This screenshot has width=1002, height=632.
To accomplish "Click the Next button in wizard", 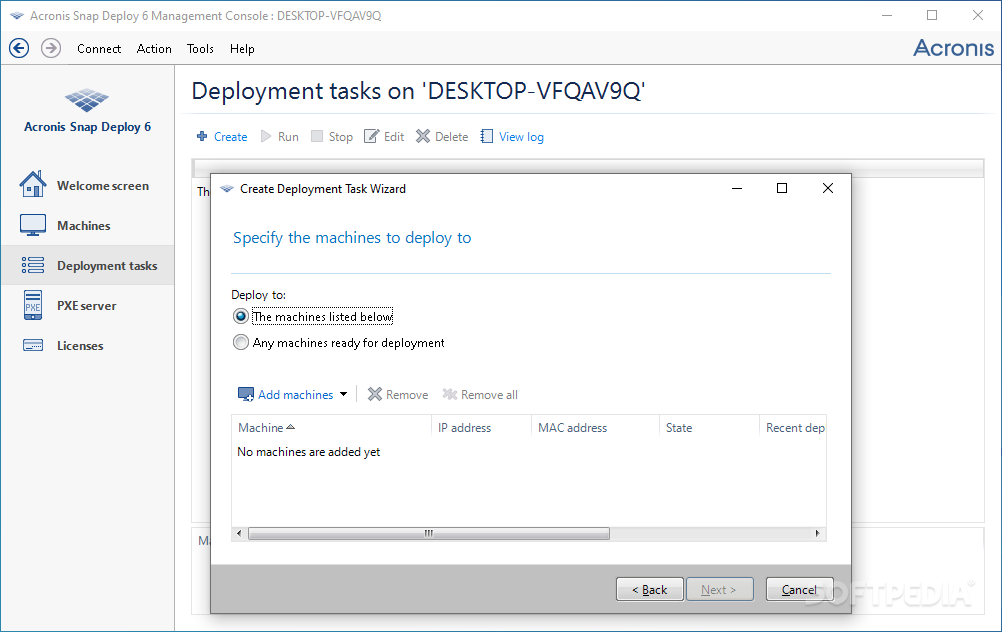I will tap(720, 589).
